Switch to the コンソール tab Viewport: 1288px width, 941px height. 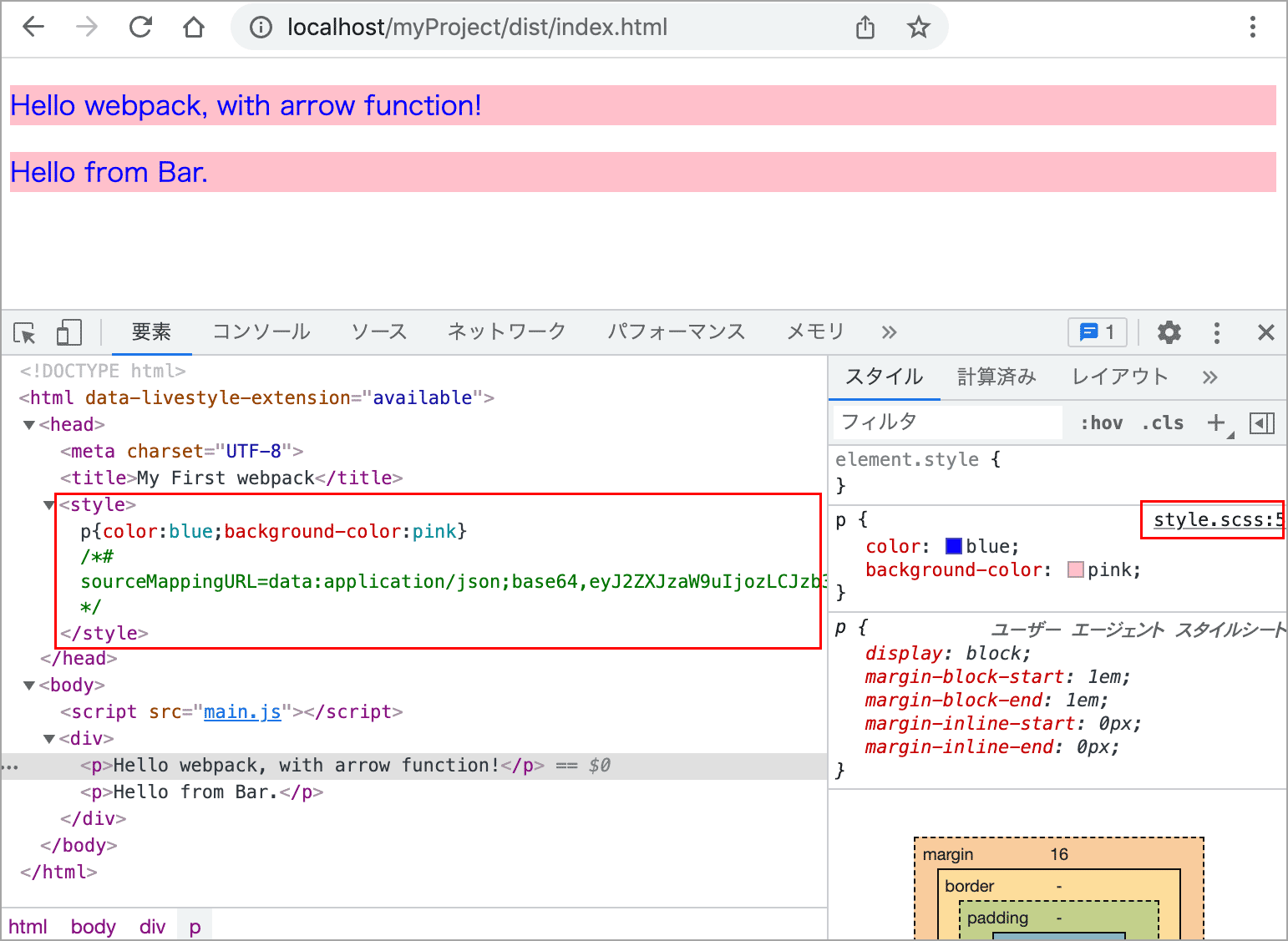click(x=261, y=332)
